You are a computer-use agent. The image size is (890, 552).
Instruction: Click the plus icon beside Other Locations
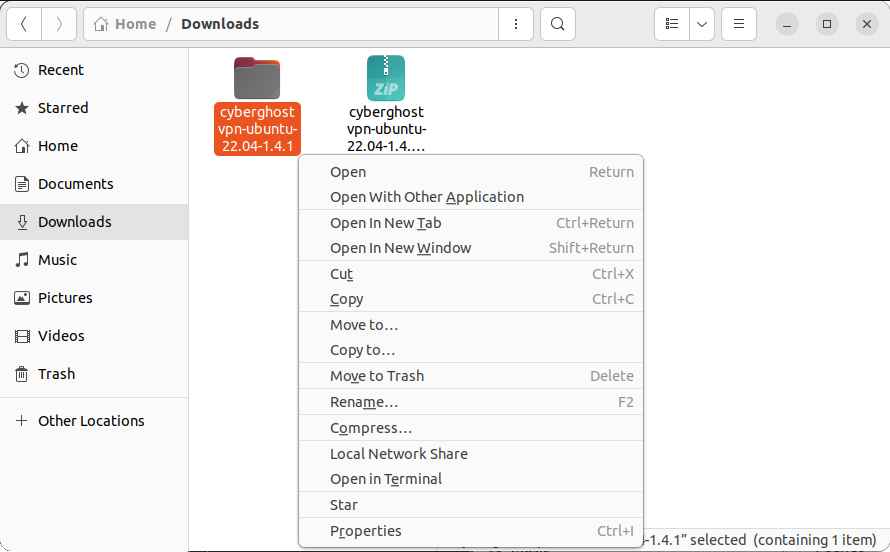(x=22, y=421)
